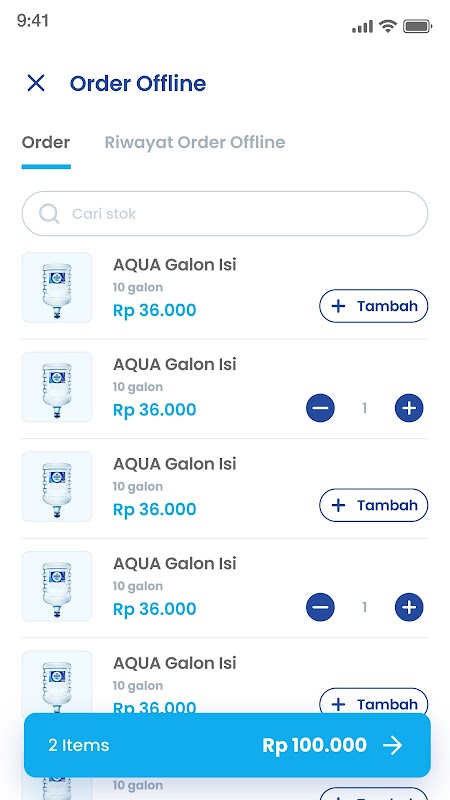The image size is (450, 800).
Task: Open first AQUA gallon product thumbnail
Action: [x=57, y=287]
